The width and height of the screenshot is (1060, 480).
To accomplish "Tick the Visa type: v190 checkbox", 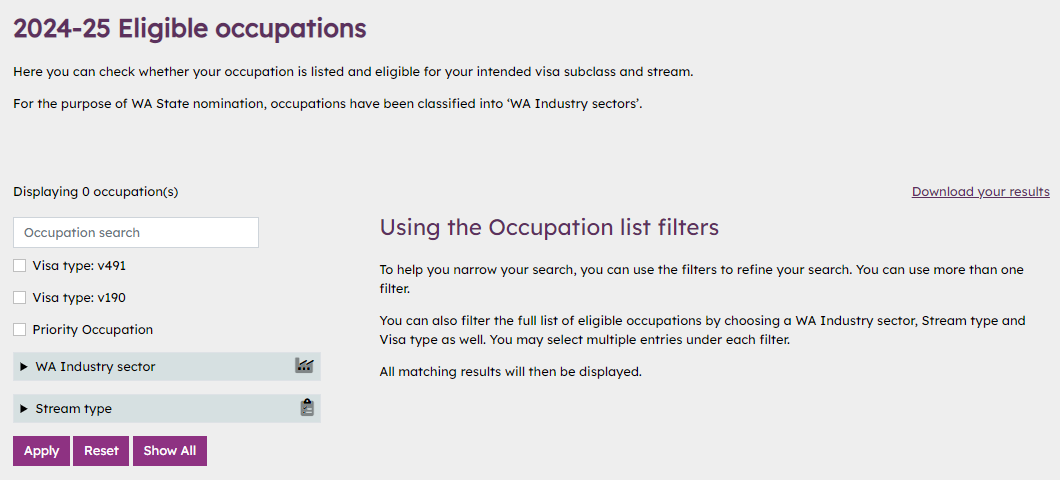I will [x=20, y=297].
